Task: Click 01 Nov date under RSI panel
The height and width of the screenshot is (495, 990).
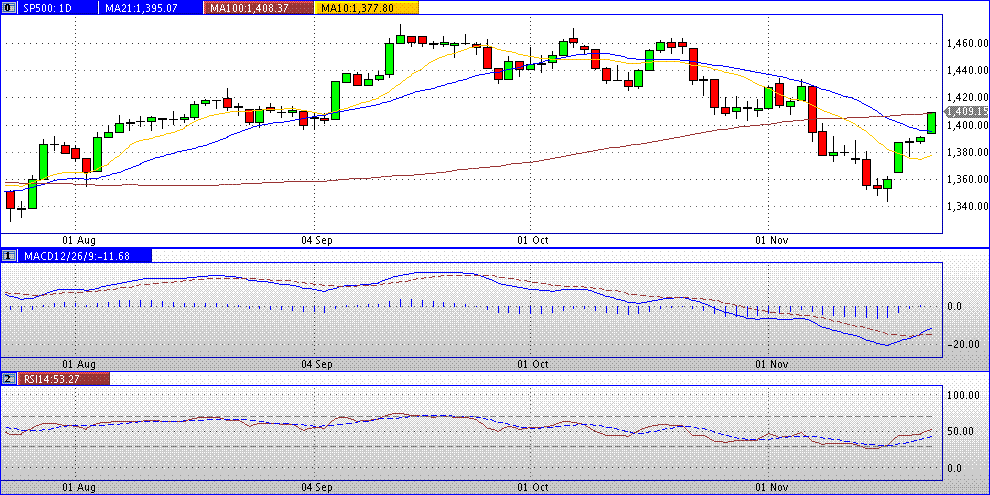Action: (x=773, y=487)
